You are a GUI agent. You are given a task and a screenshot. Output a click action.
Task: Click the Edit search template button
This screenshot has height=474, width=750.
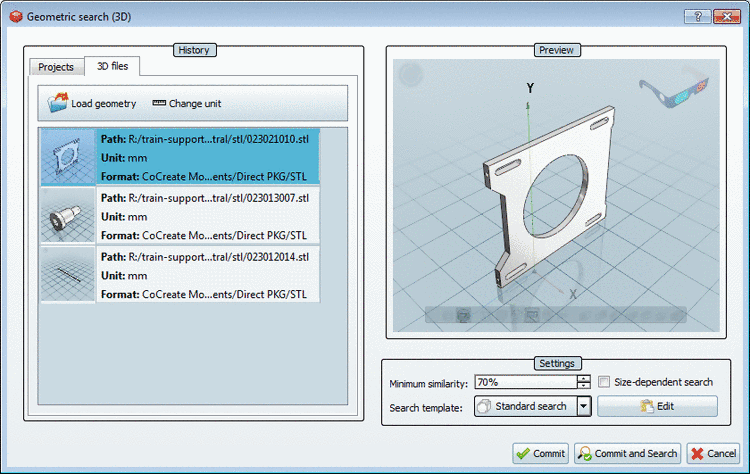[657, 406]
